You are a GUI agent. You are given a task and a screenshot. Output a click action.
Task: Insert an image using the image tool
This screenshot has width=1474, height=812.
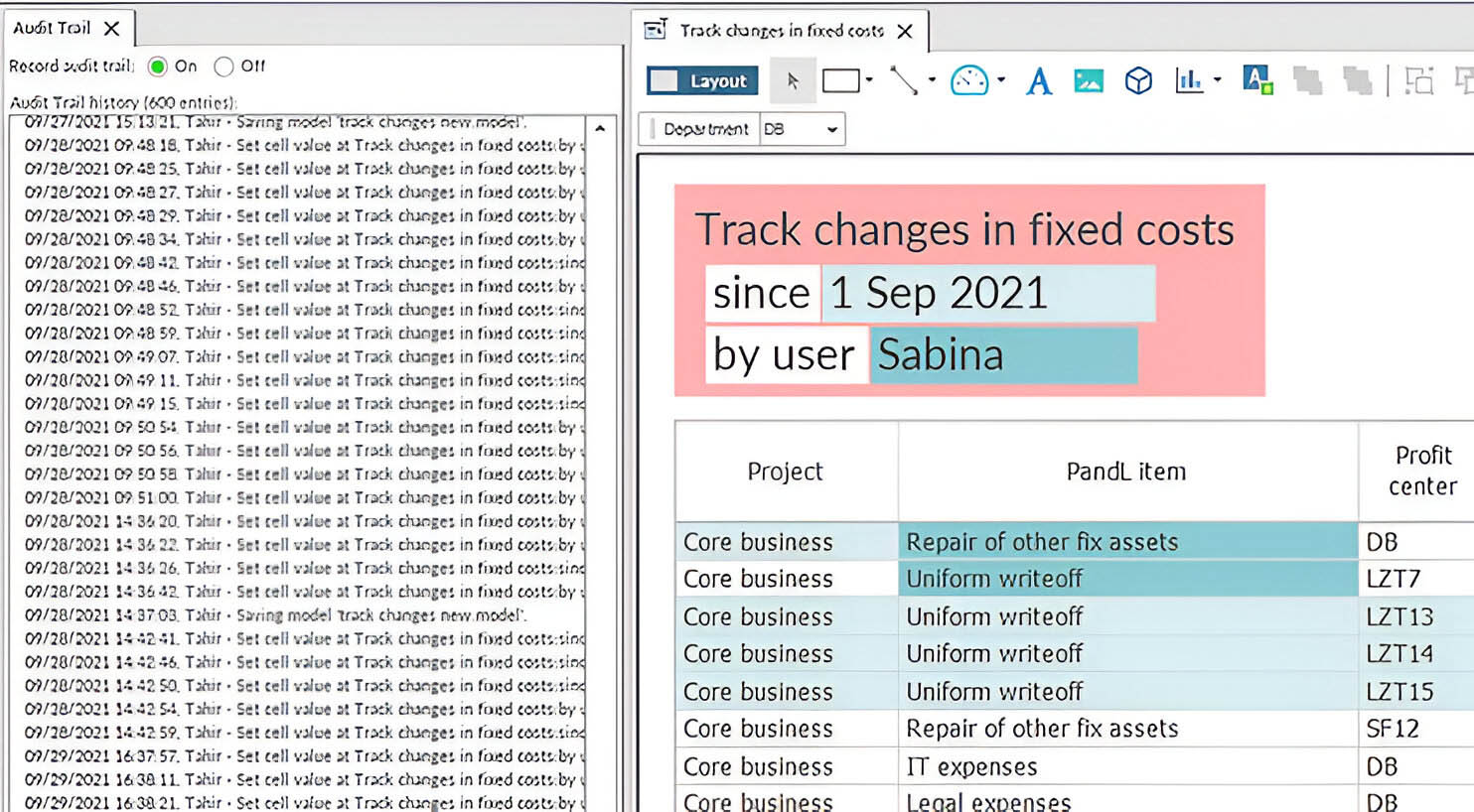click(1089, 80)
